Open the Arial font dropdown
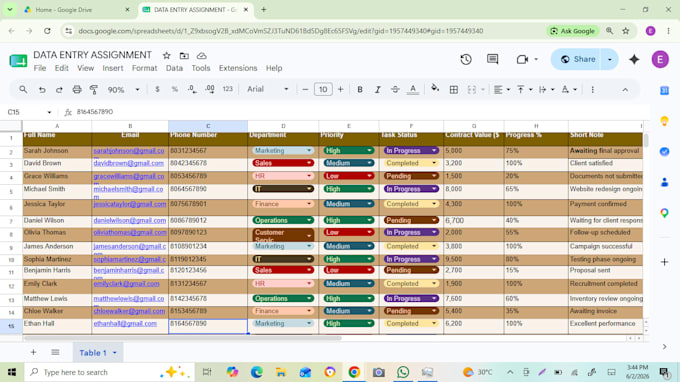Screen dimensions: 680x382 click(x=268, y=89)
